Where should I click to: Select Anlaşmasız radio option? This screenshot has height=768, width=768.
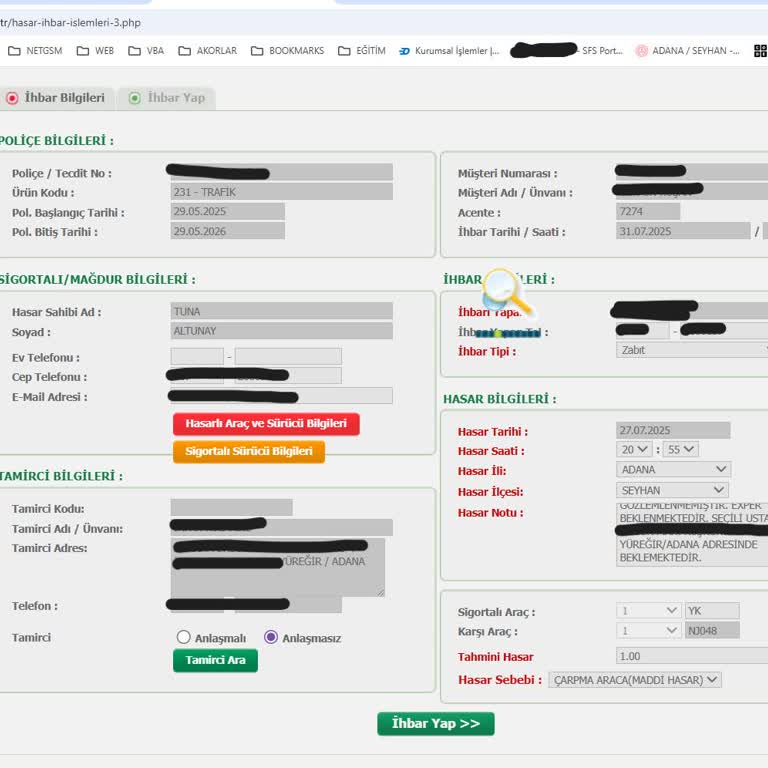(271, 637)
